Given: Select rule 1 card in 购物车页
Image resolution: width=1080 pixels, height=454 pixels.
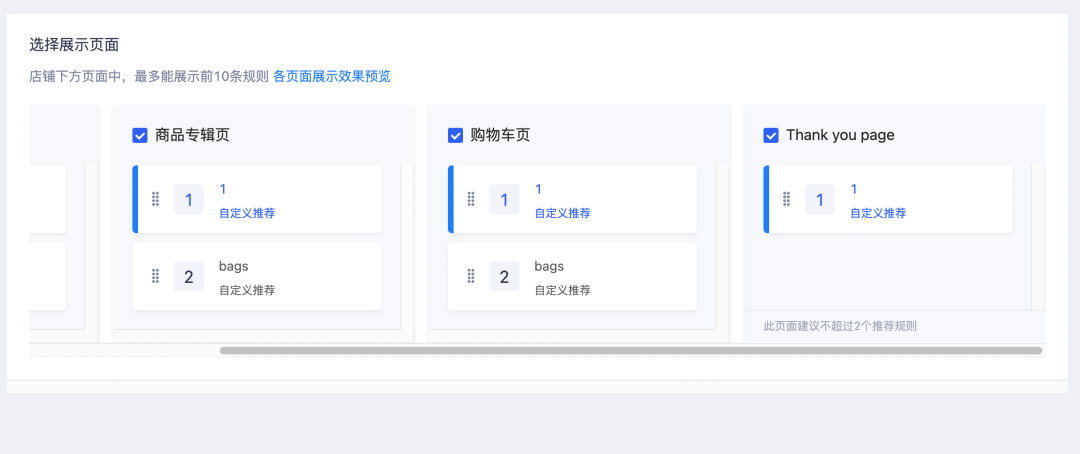Looking at the screenshot, I should coord(572,199).
